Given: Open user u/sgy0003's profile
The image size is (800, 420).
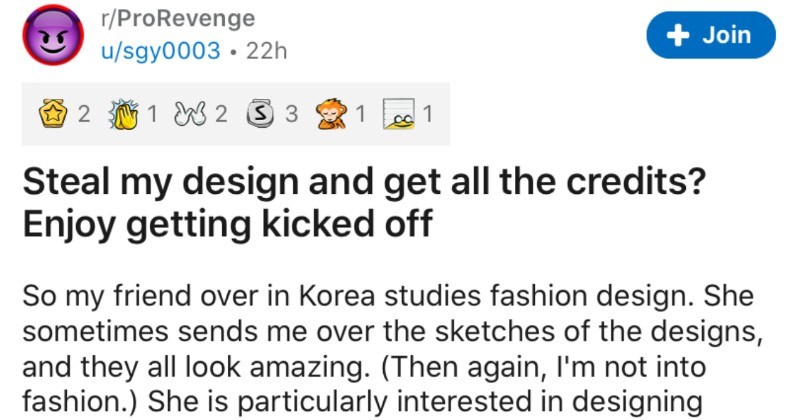Looking at the screenshot, I should pos(161,51).
